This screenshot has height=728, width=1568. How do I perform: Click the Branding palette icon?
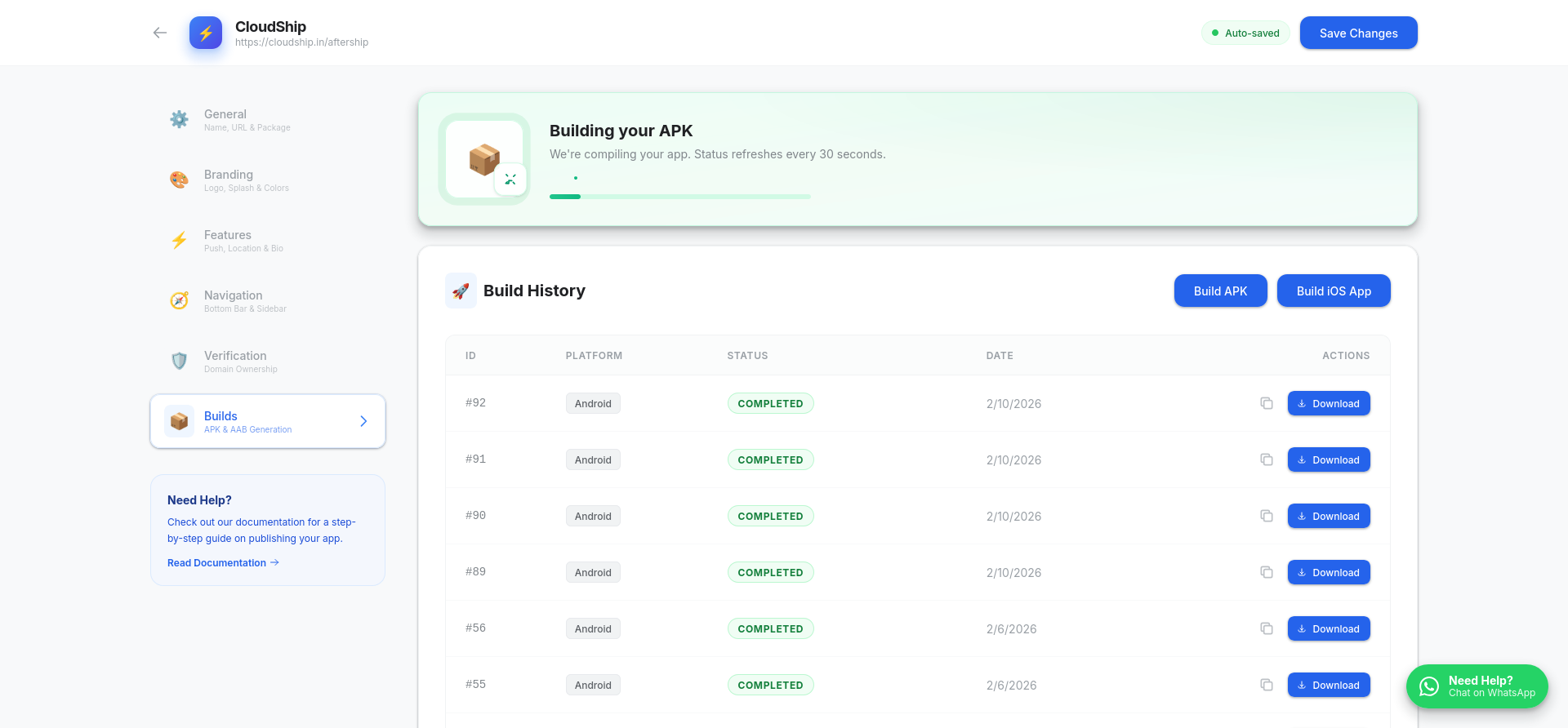pyautogui.click(x=179, y=180)
